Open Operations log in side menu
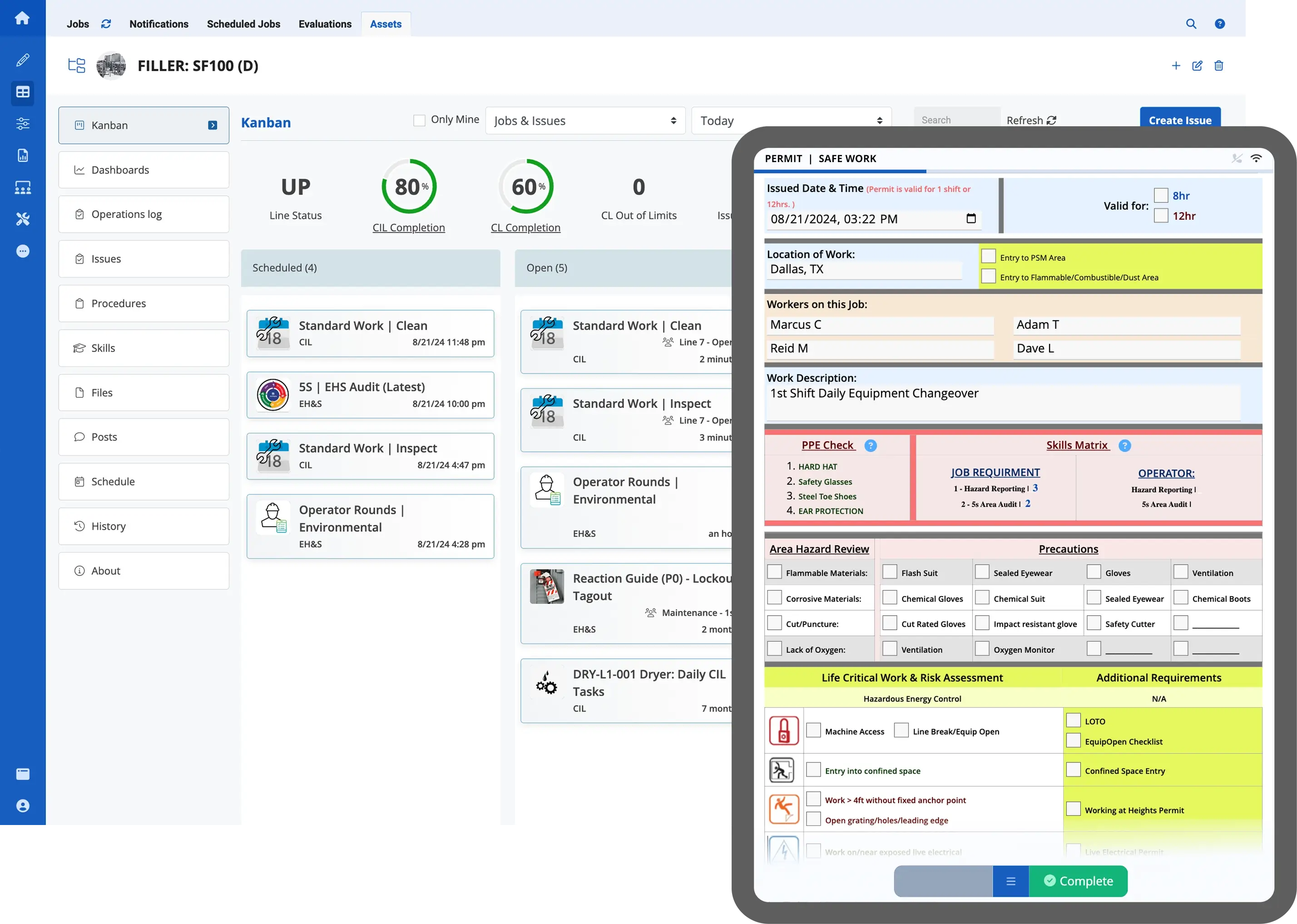The height and width of the screenshot is (924, 1297). (144, 214)
